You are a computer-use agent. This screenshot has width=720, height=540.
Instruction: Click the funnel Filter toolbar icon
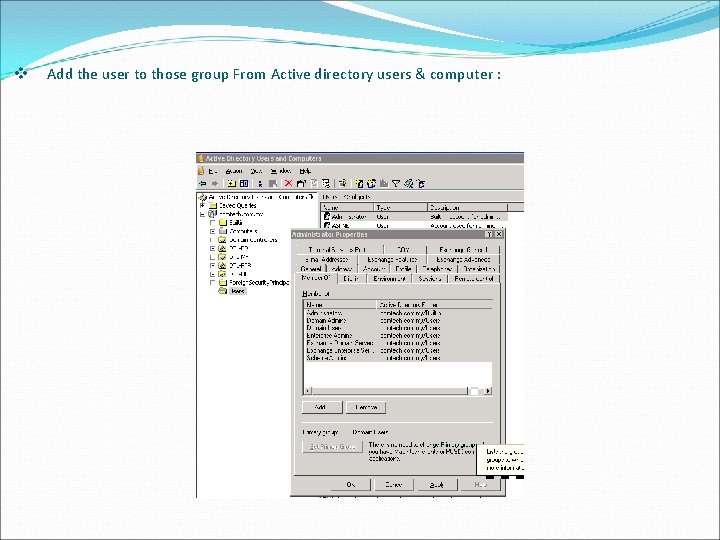coord(396,184)
